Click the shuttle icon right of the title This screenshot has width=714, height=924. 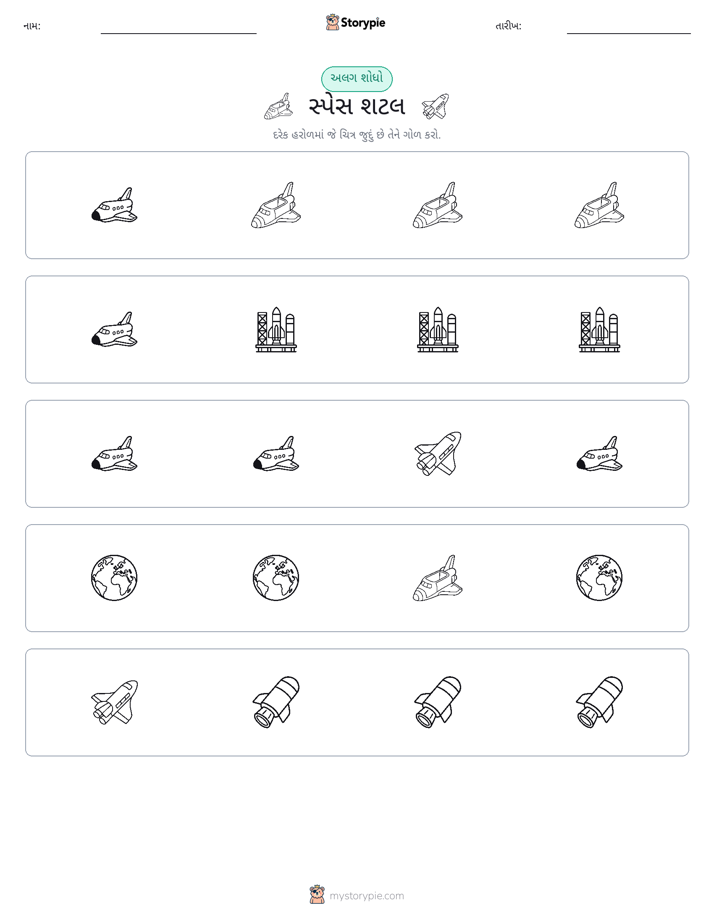coord(435,107)
